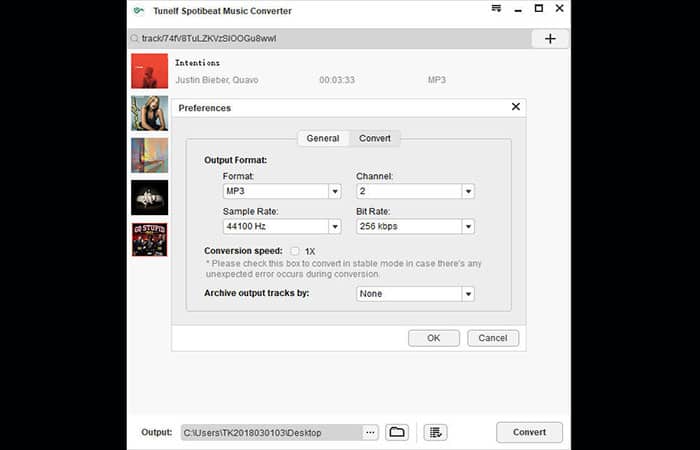Click the output path field
The image size is (700, 450).
pyautogui.click(x=271, y=432)
